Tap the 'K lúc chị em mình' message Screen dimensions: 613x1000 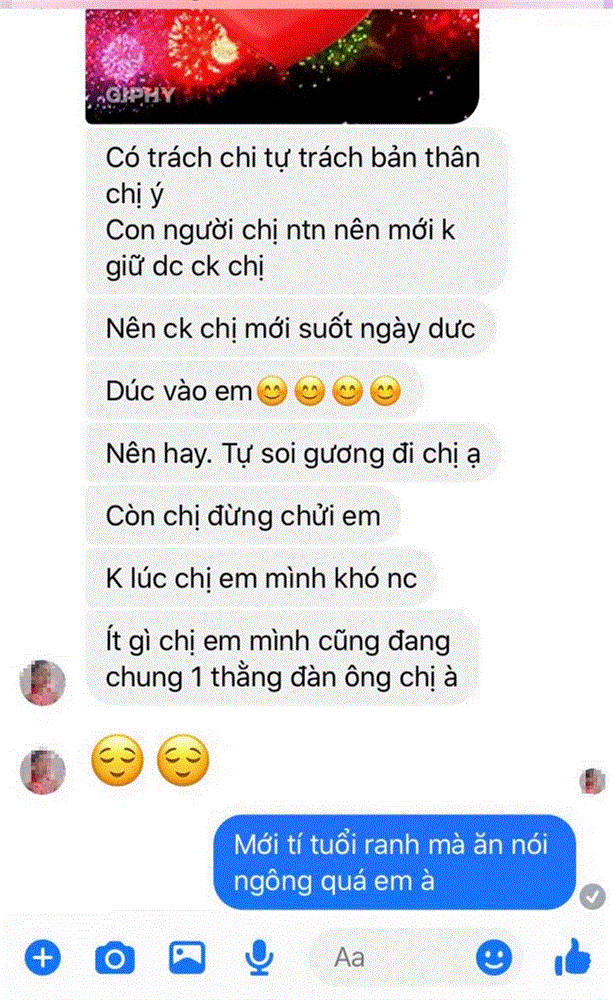tap(261, 578)
